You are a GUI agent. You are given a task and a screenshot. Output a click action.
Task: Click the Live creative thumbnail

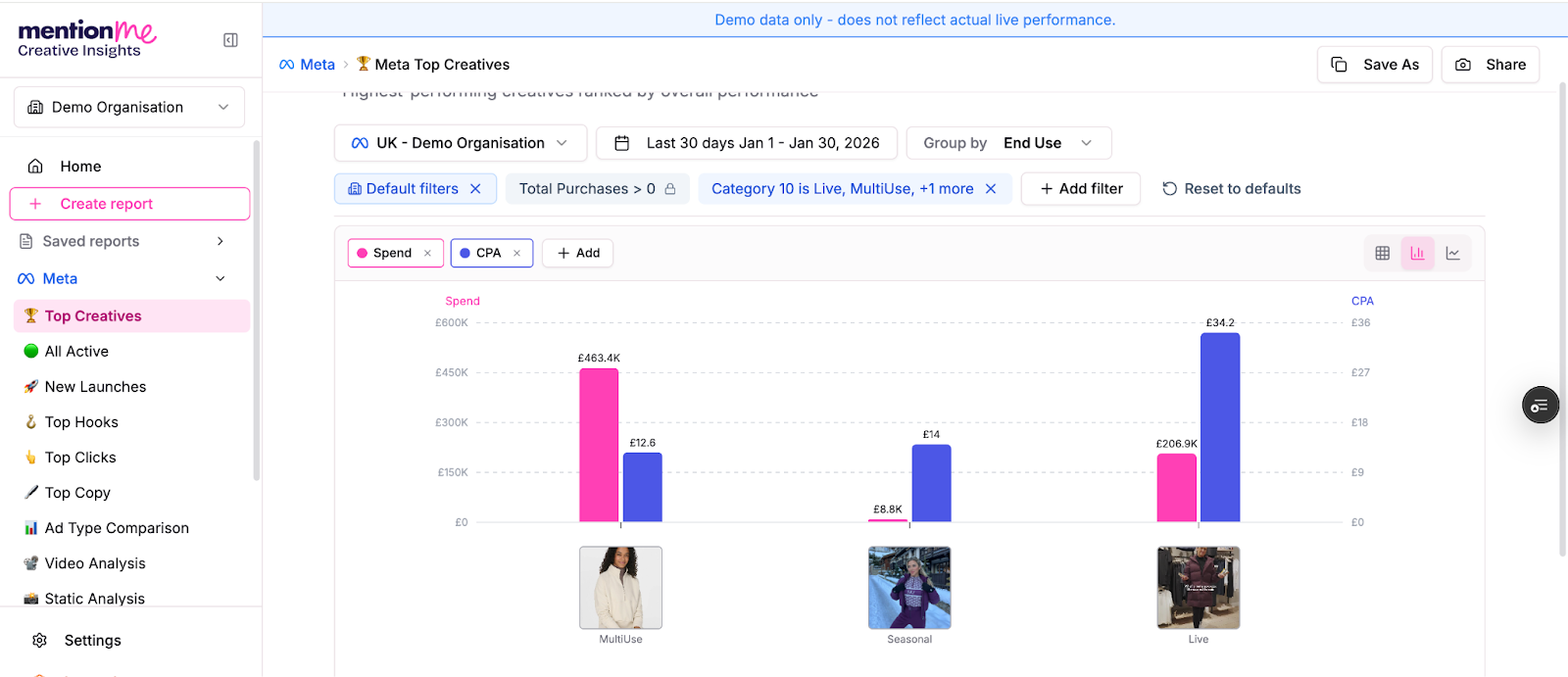(1199, 588)
